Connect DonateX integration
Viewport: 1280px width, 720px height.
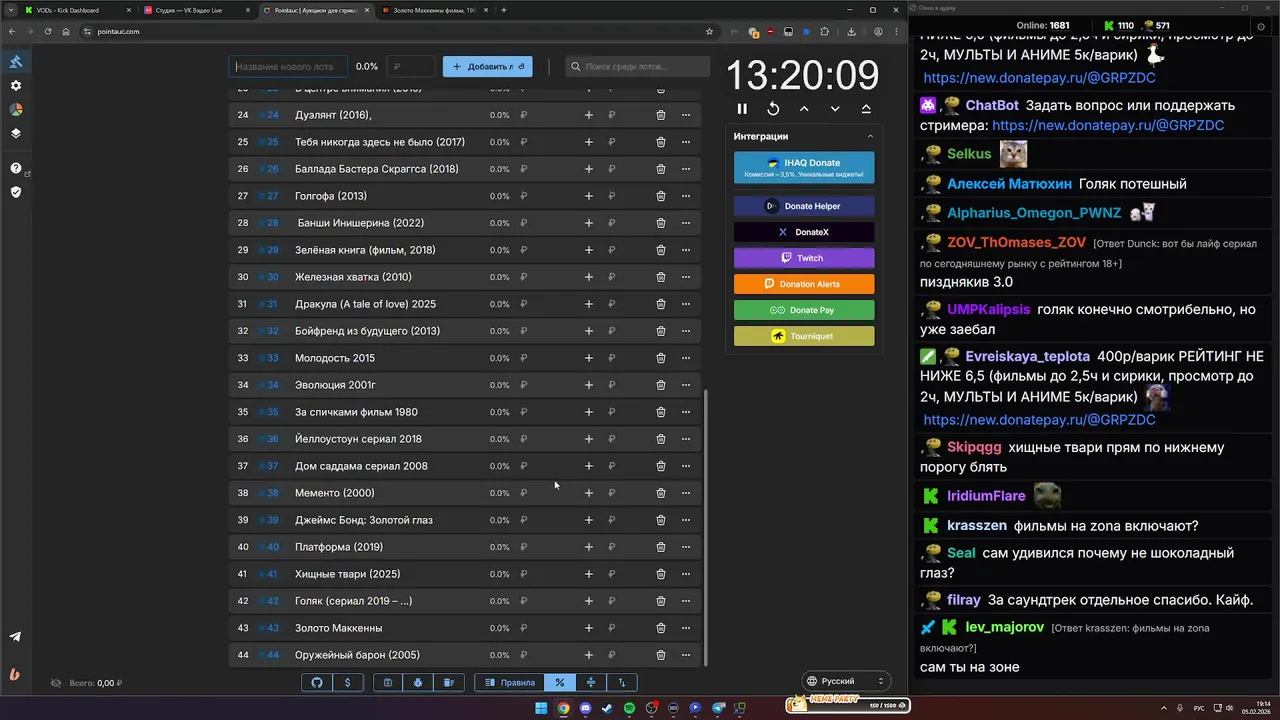pos(804,232)
